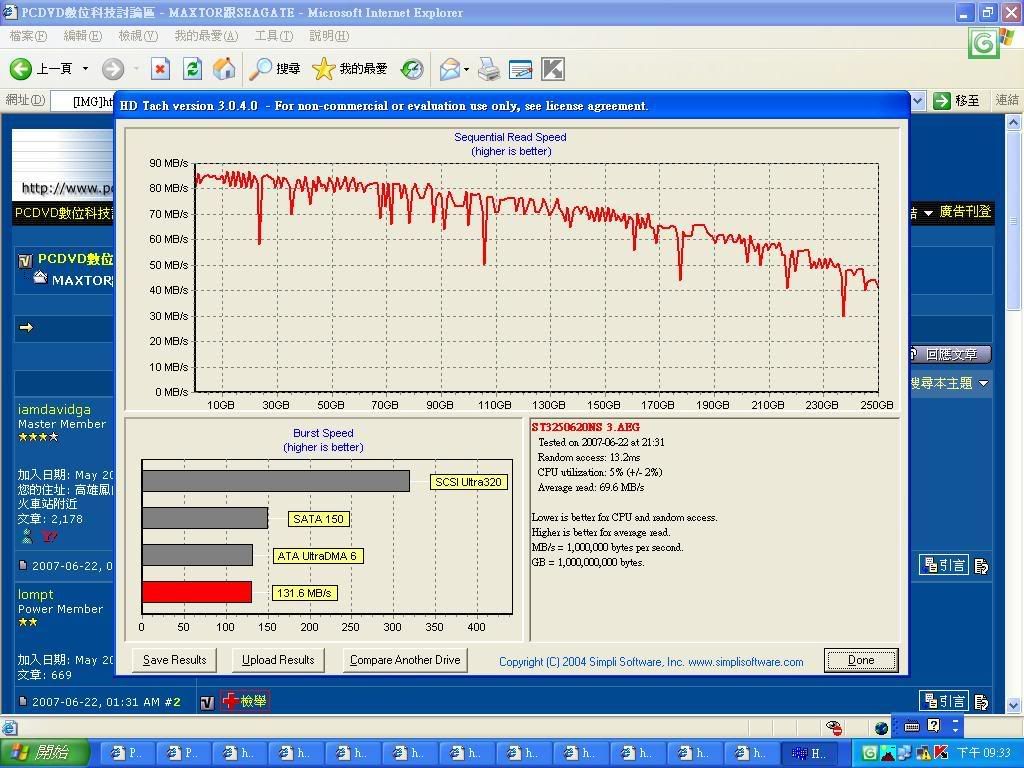Click the vertical scrollbar thumb

1014,222
